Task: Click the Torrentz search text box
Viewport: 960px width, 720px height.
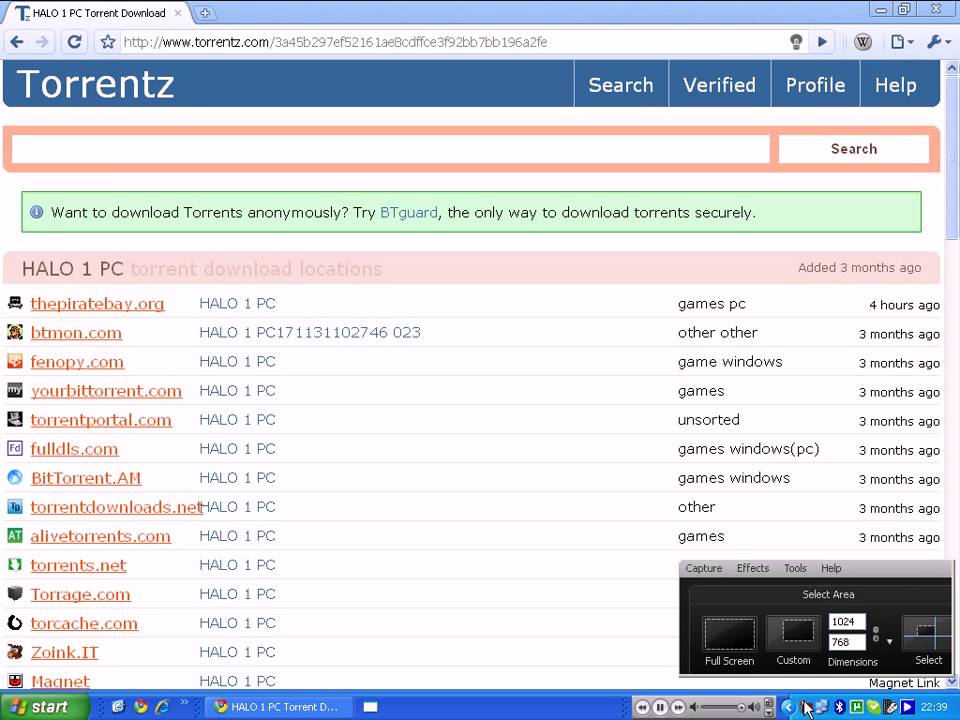Action: point(391,149)
